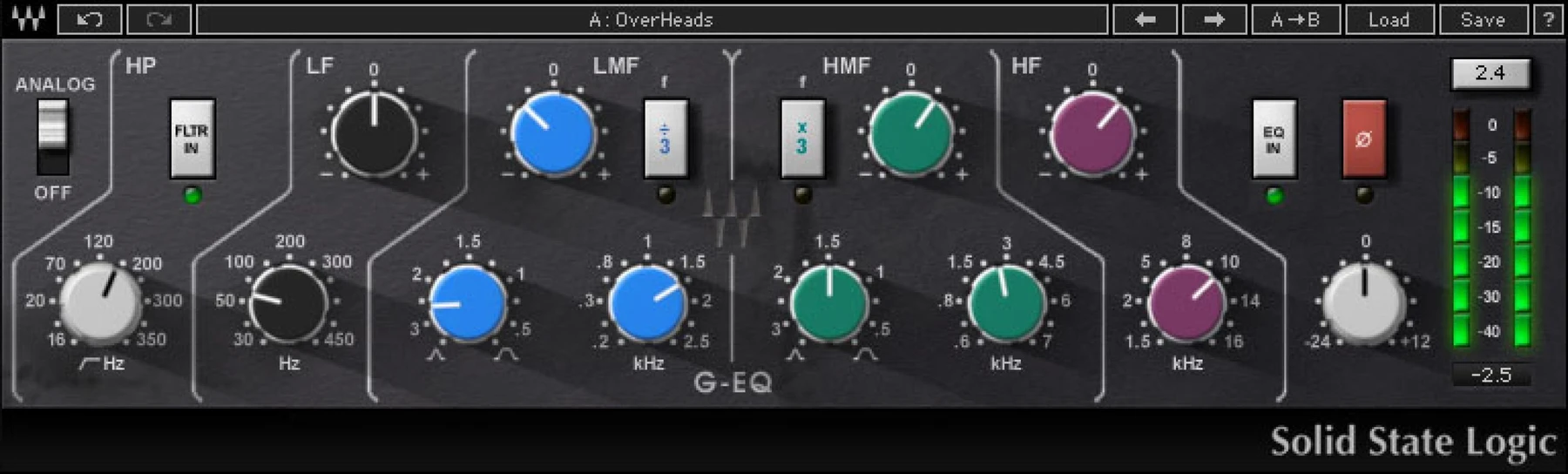Click the Waves logo icon in toolbar
1568x474 pixels.
(27, 18)
